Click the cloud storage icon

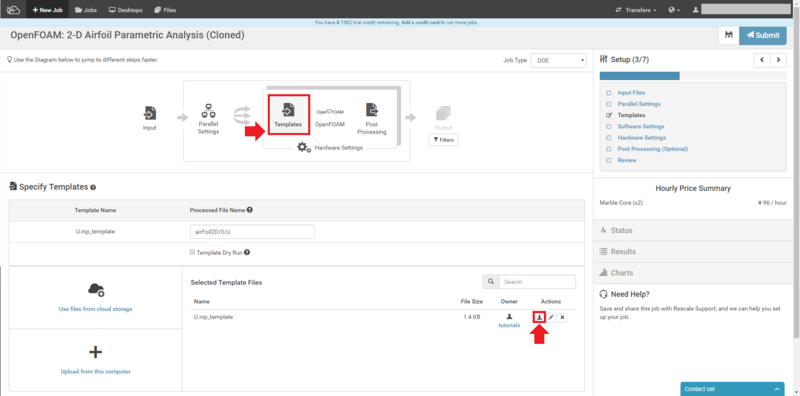pyautogui.click(x=95, y=290)
